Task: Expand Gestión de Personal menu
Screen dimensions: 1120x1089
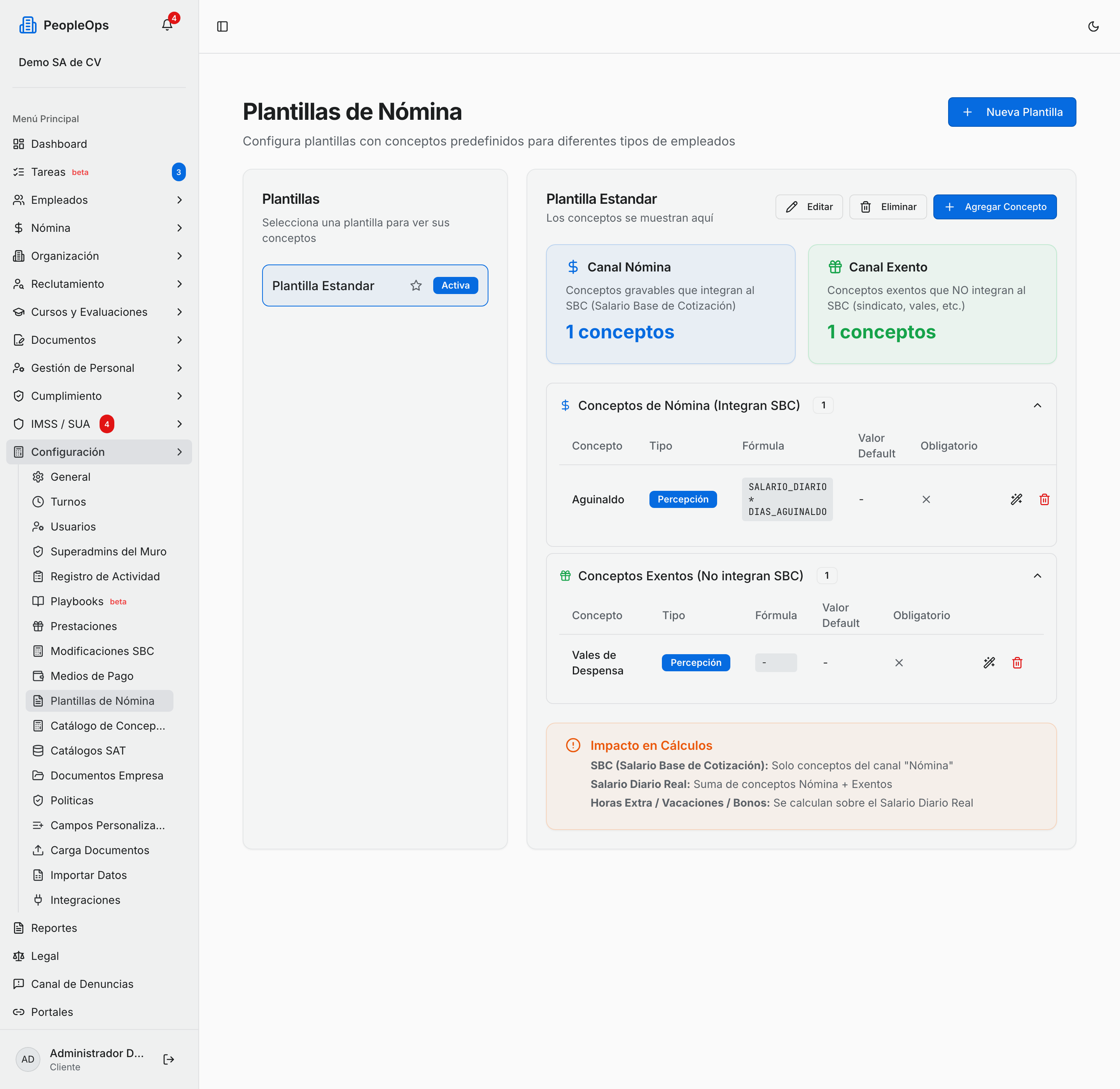Action: [x=99, y=368]
